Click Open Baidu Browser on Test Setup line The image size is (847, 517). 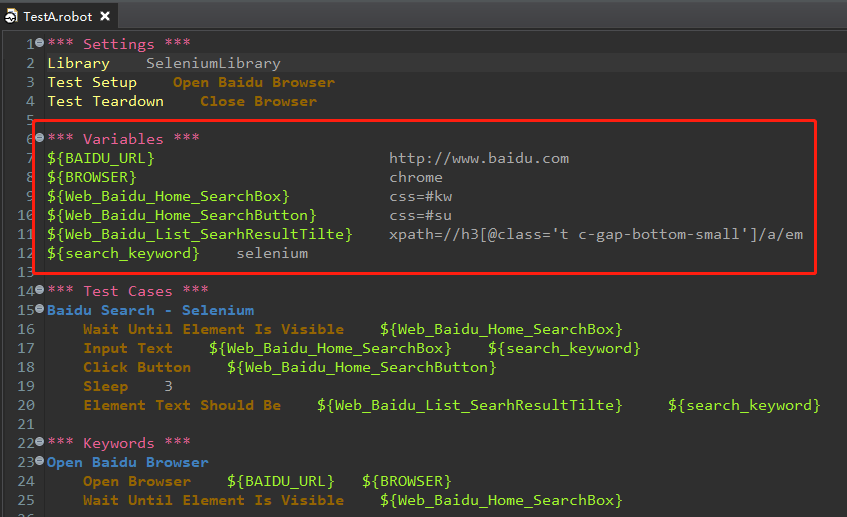point(254,82)
